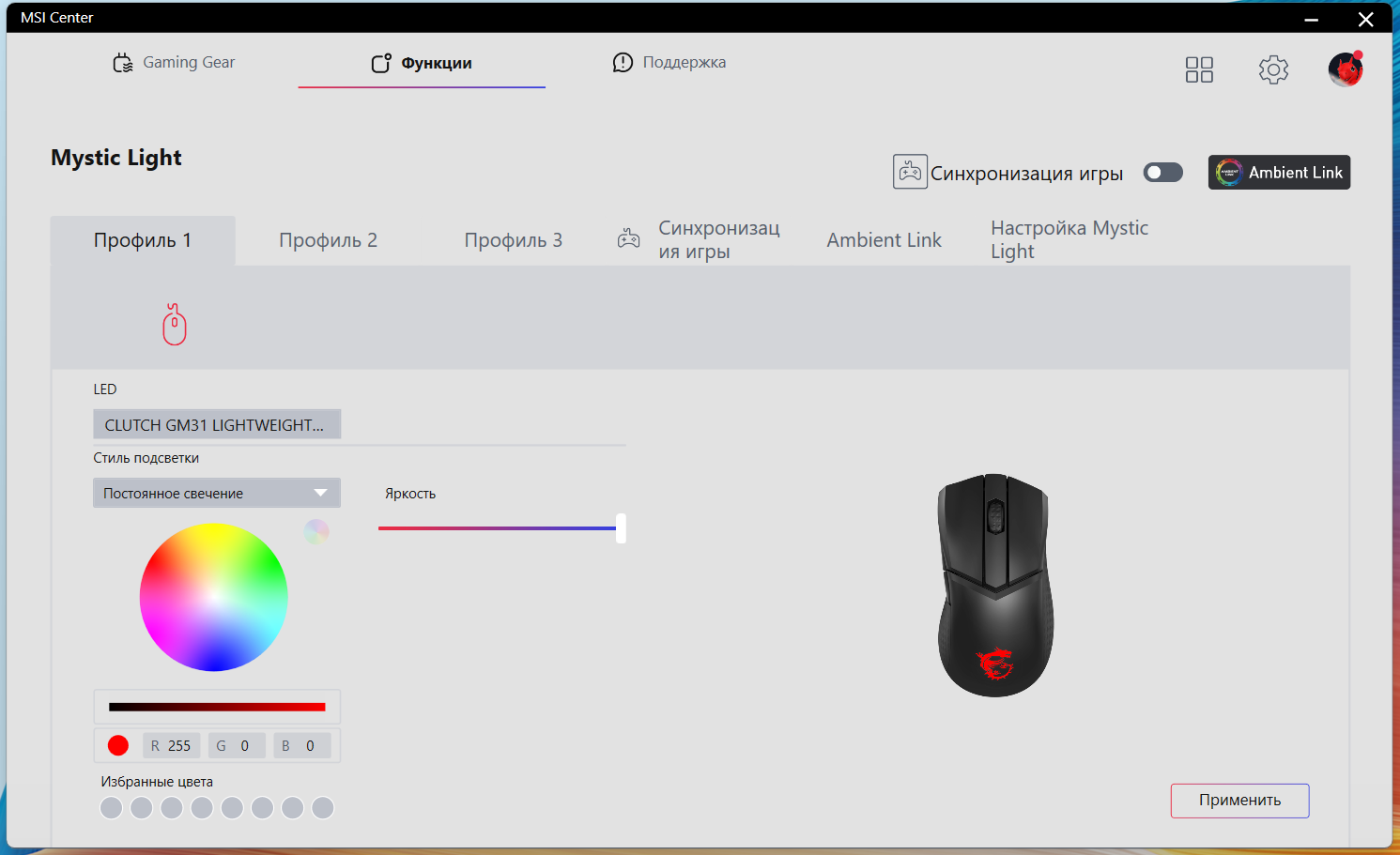Open the CLUTCH GM31 LIGHTWEIGHT device selector
Viewport: 1400px width, 855px height.
point(217,424)
